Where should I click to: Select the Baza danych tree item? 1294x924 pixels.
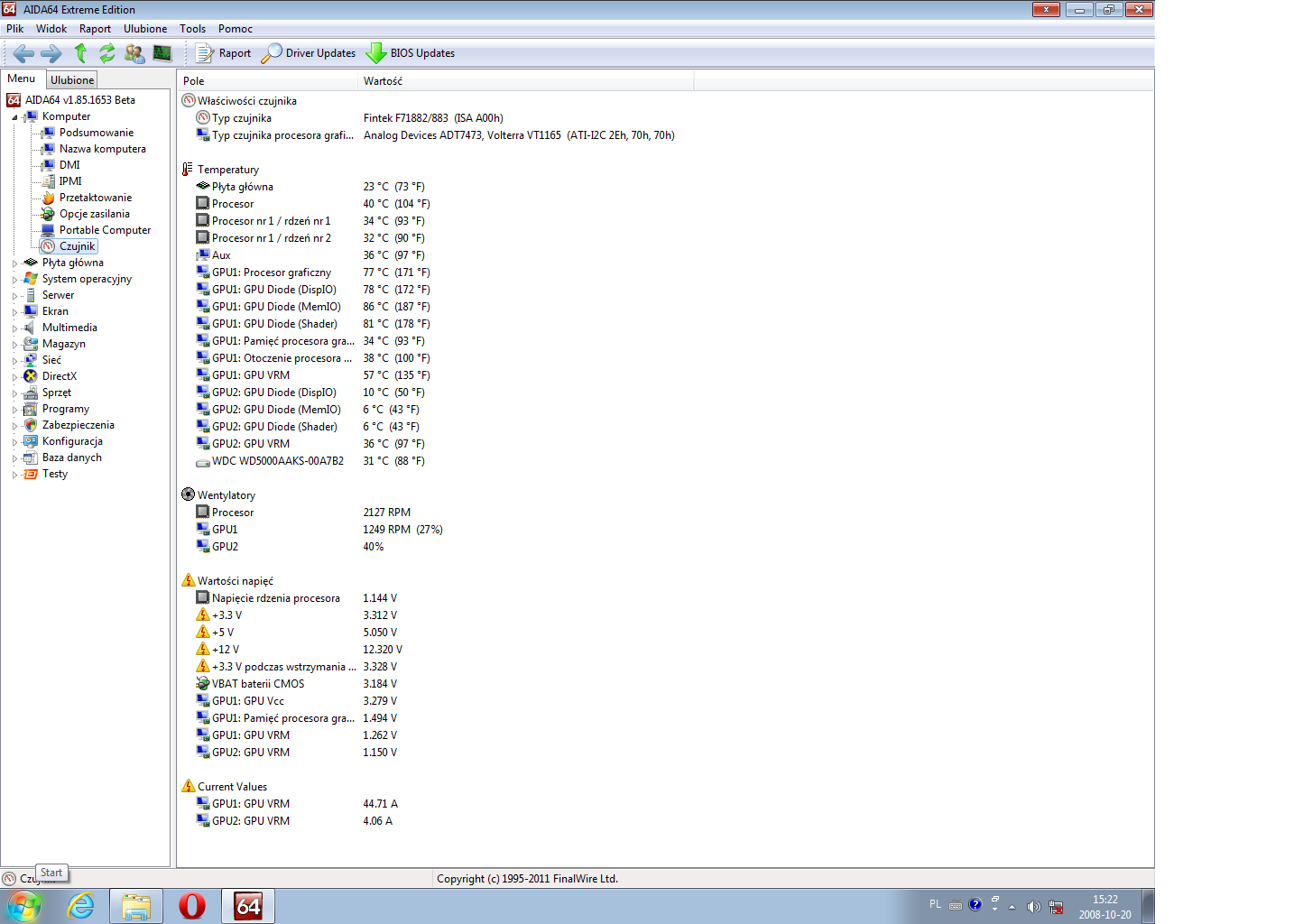tap(72, 457)
